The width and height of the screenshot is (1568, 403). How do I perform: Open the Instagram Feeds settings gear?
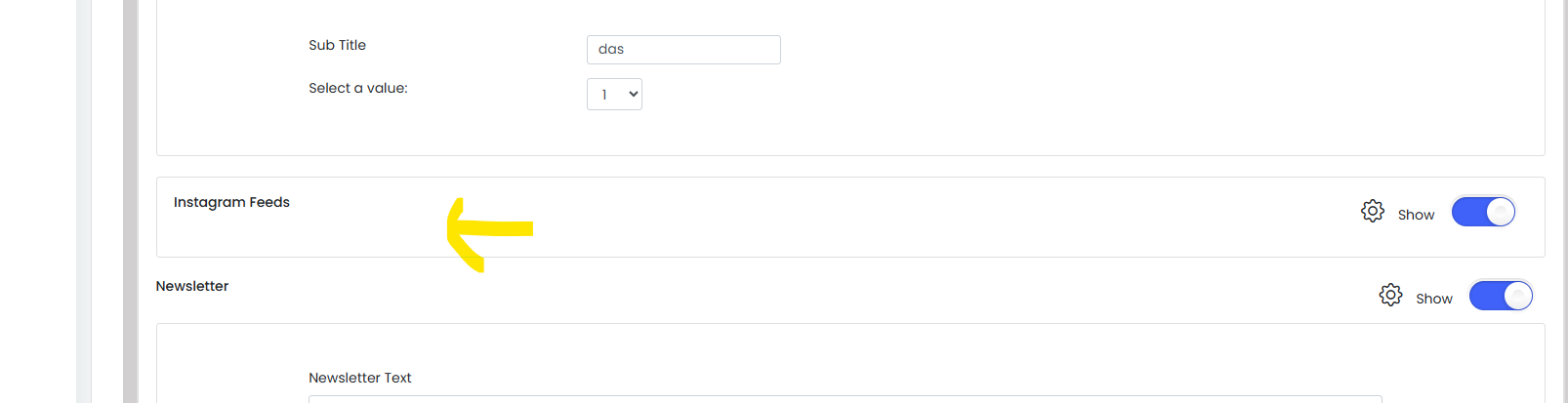tap(1372, 211)
